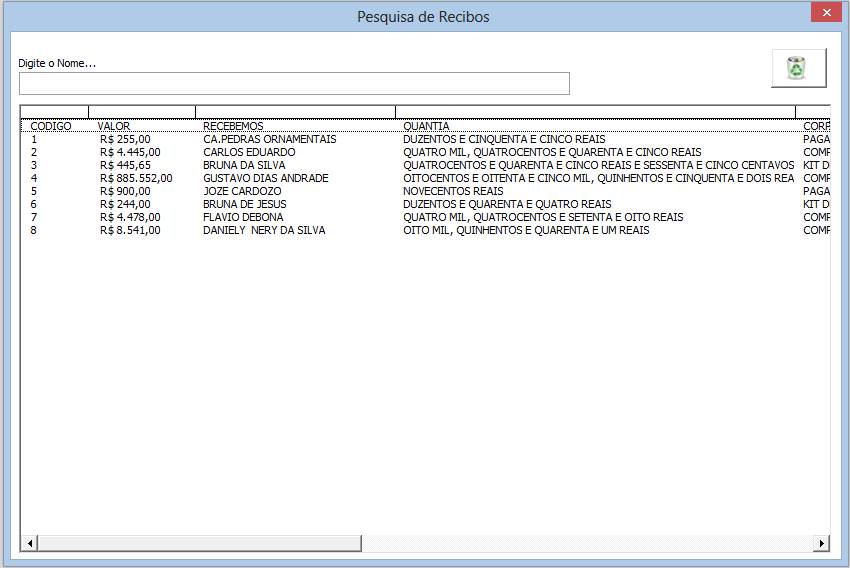Screen dimensions: 850x568
Task: Click codigo number 5 cell
Action: (x=34, y=191)
